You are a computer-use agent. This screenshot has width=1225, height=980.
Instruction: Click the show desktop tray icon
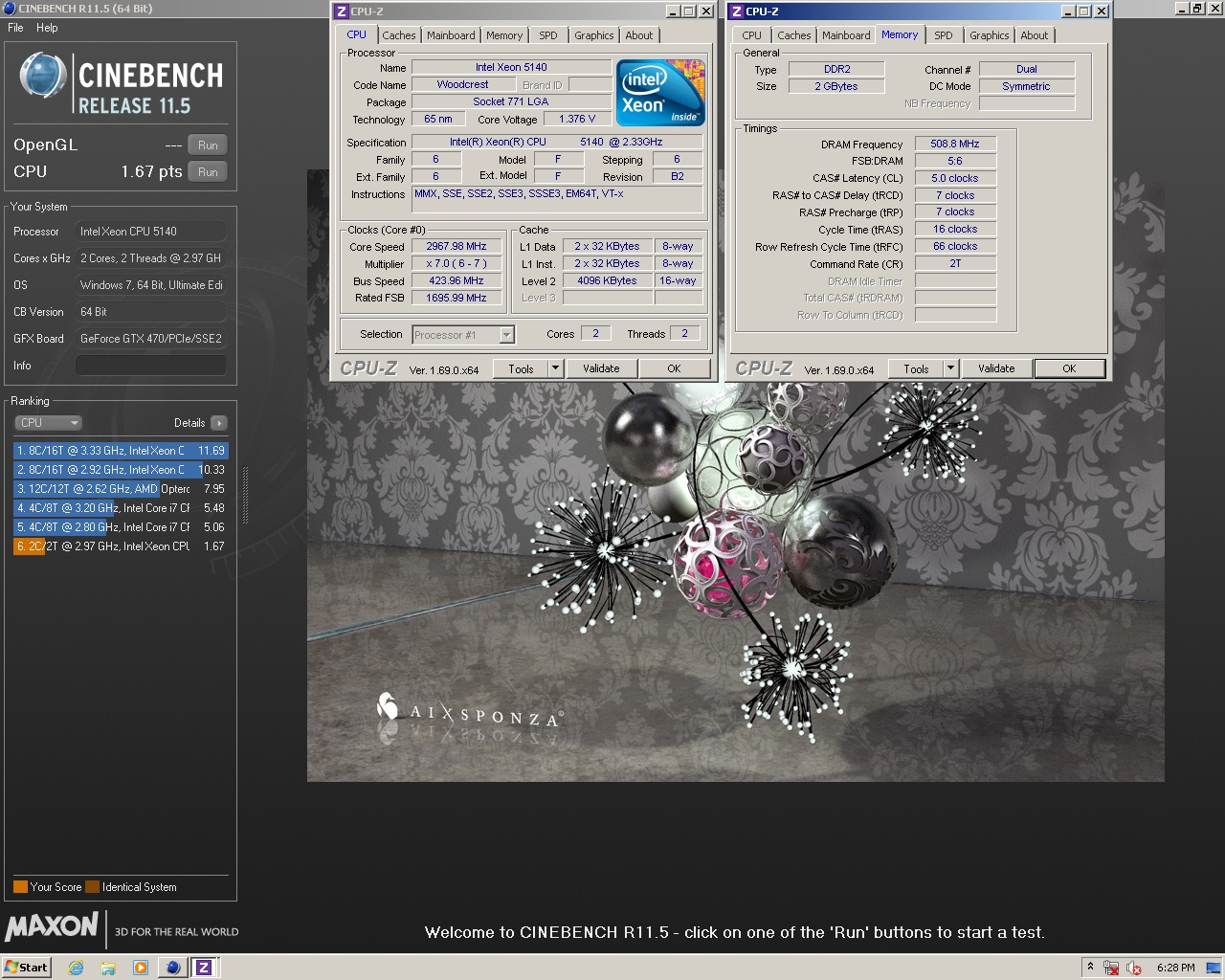(1214, 968)
